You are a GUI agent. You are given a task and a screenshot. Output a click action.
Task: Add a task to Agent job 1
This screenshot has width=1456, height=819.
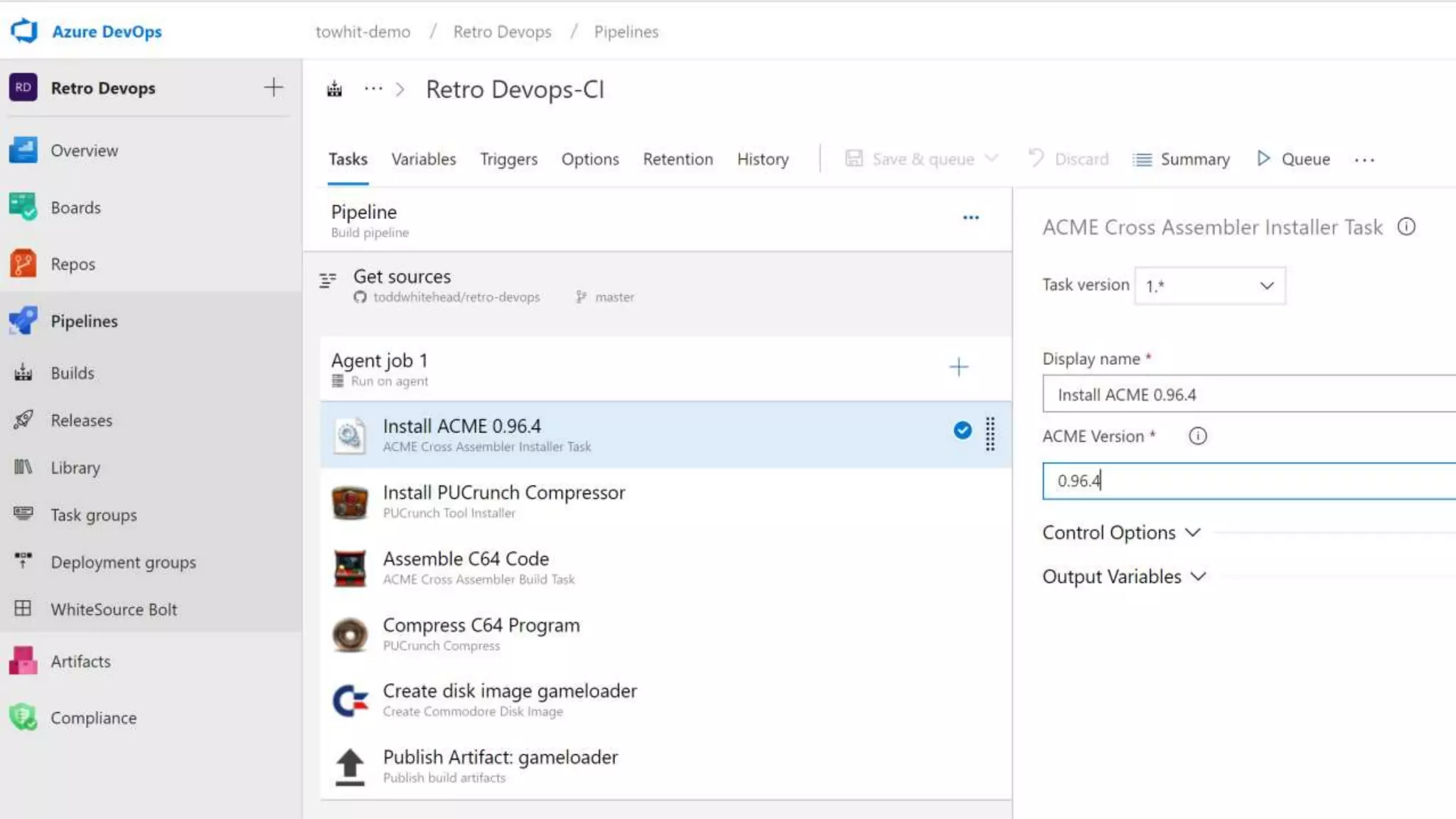click(x=958, y=367)
